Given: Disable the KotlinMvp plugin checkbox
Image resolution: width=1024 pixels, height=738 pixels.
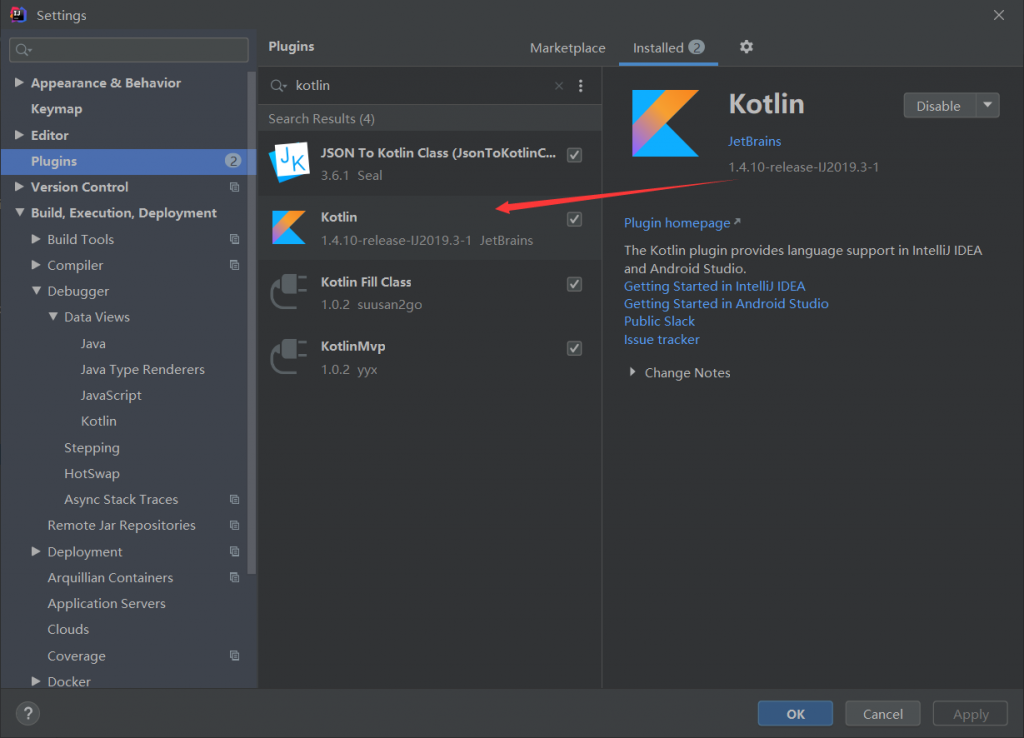Looking at the screenshot, I should [x=574, y=349].
